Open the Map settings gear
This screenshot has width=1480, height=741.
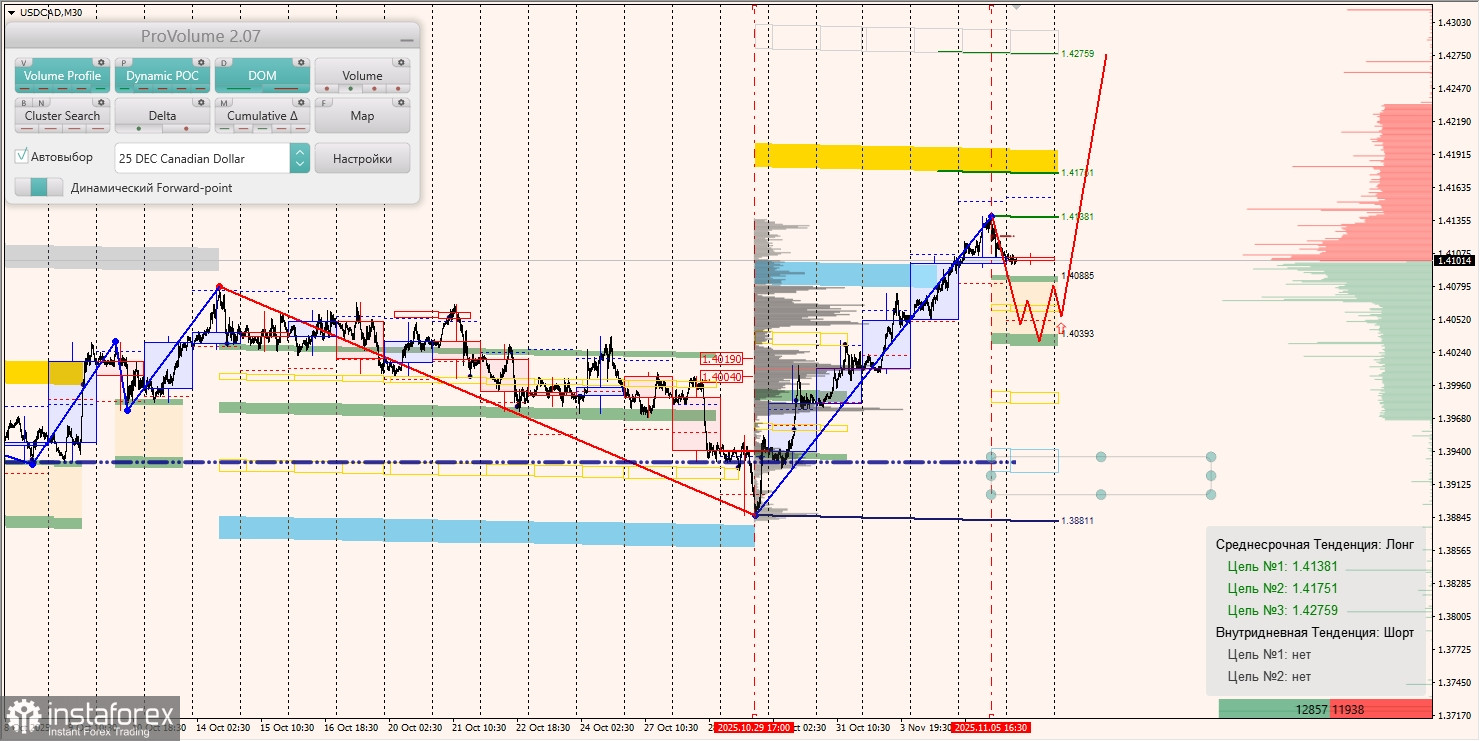point(401,102)
